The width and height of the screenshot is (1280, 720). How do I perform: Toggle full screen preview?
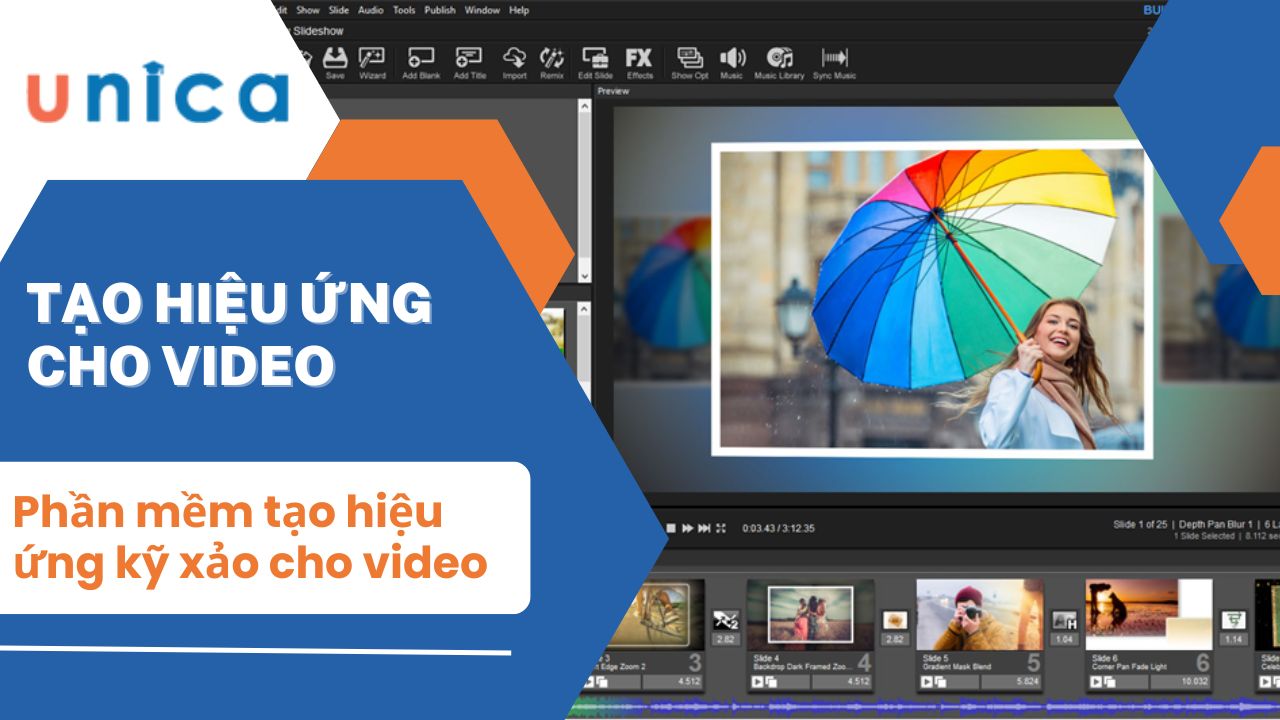[720, 528]
